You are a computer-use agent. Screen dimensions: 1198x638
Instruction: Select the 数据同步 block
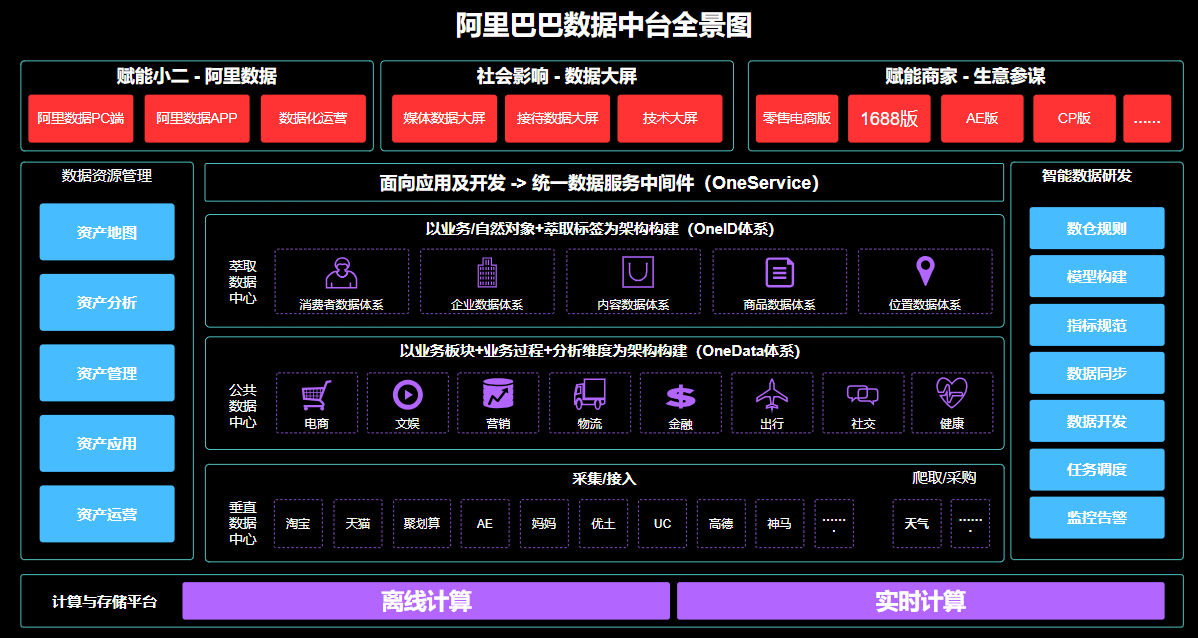coord(1097,373)
